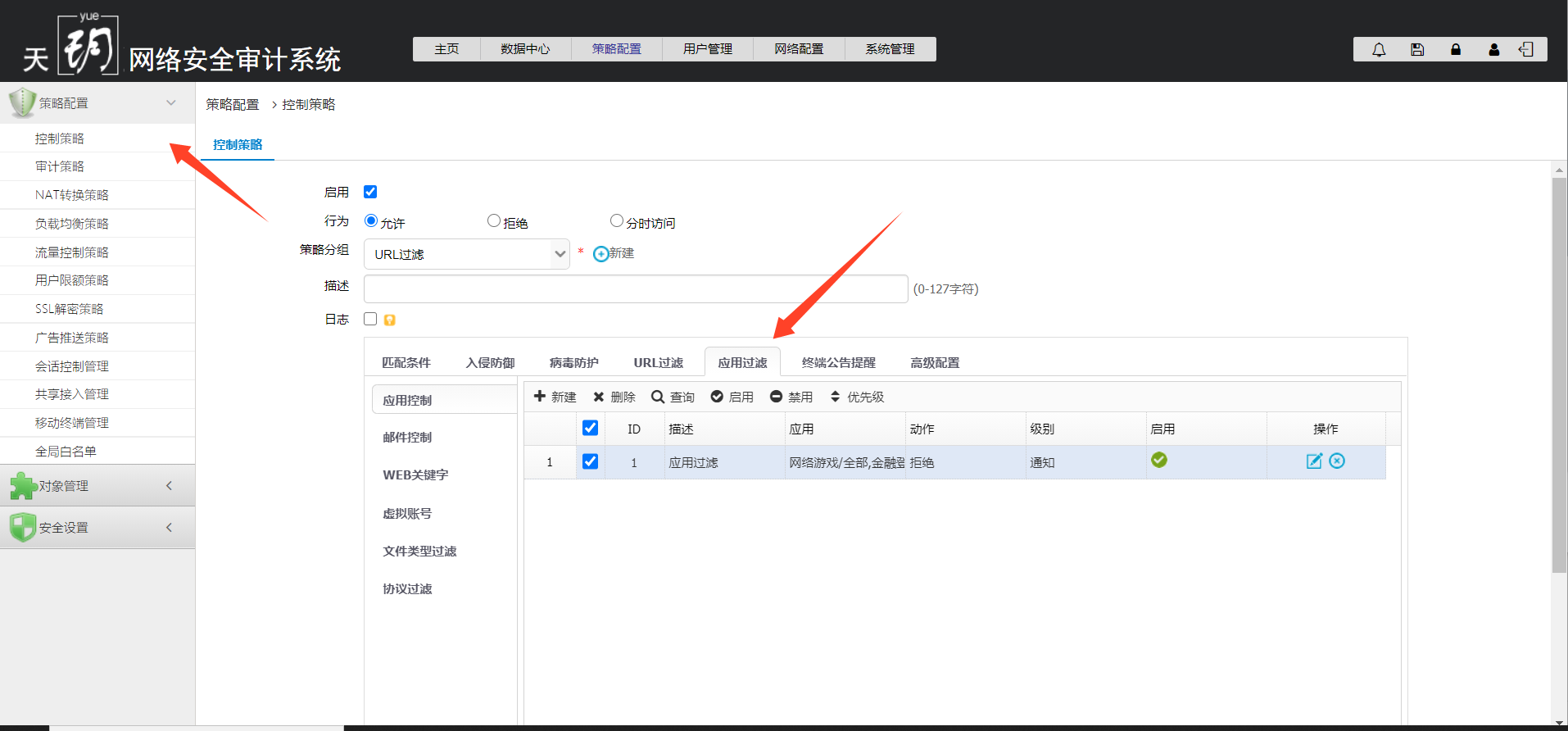
Task: Open the 网络配置 top menu
Action: 799,49
